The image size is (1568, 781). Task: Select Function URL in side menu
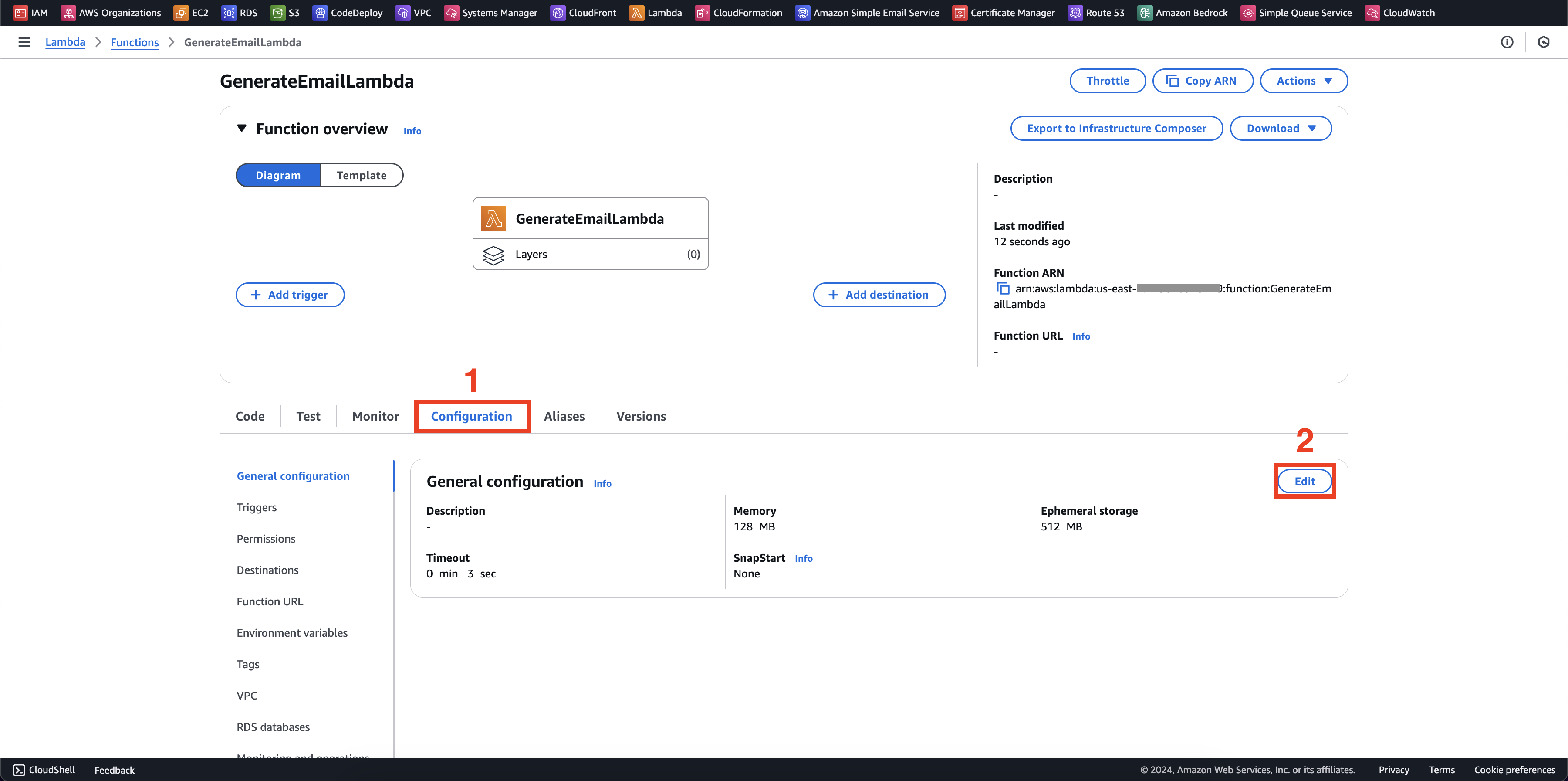tap(270, 601)
